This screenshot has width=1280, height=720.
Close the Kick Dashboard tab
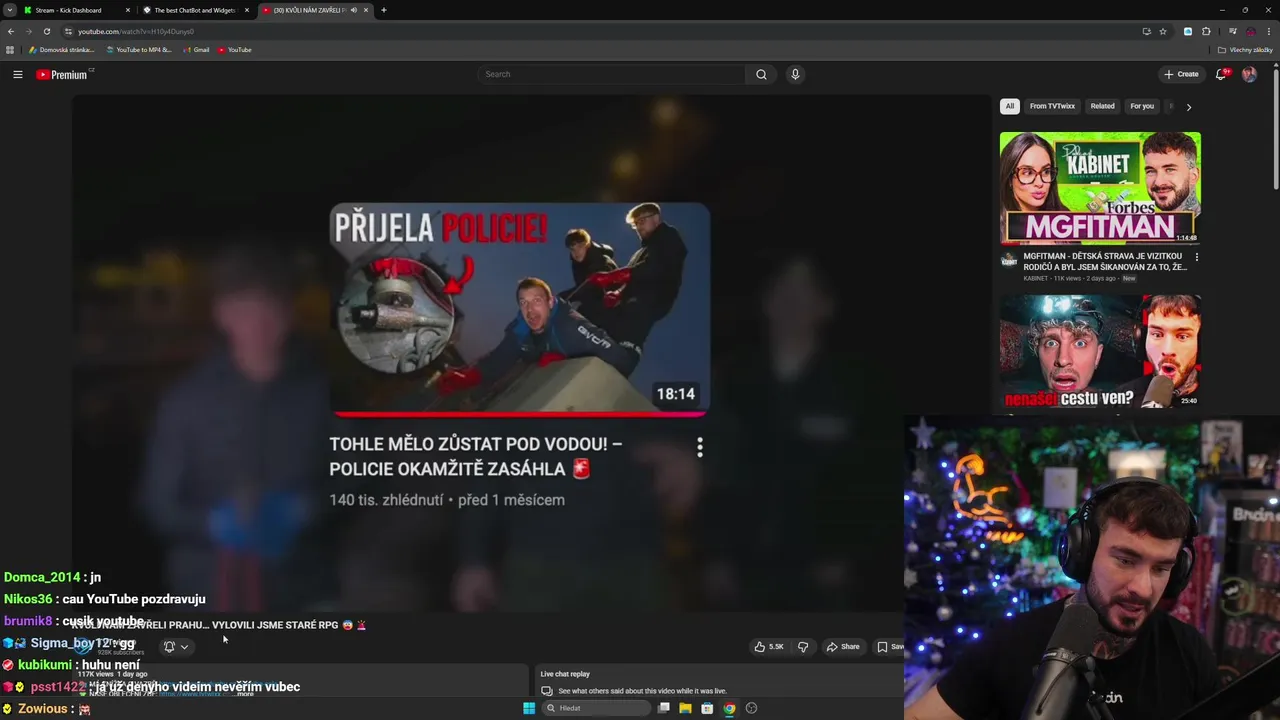127,10
